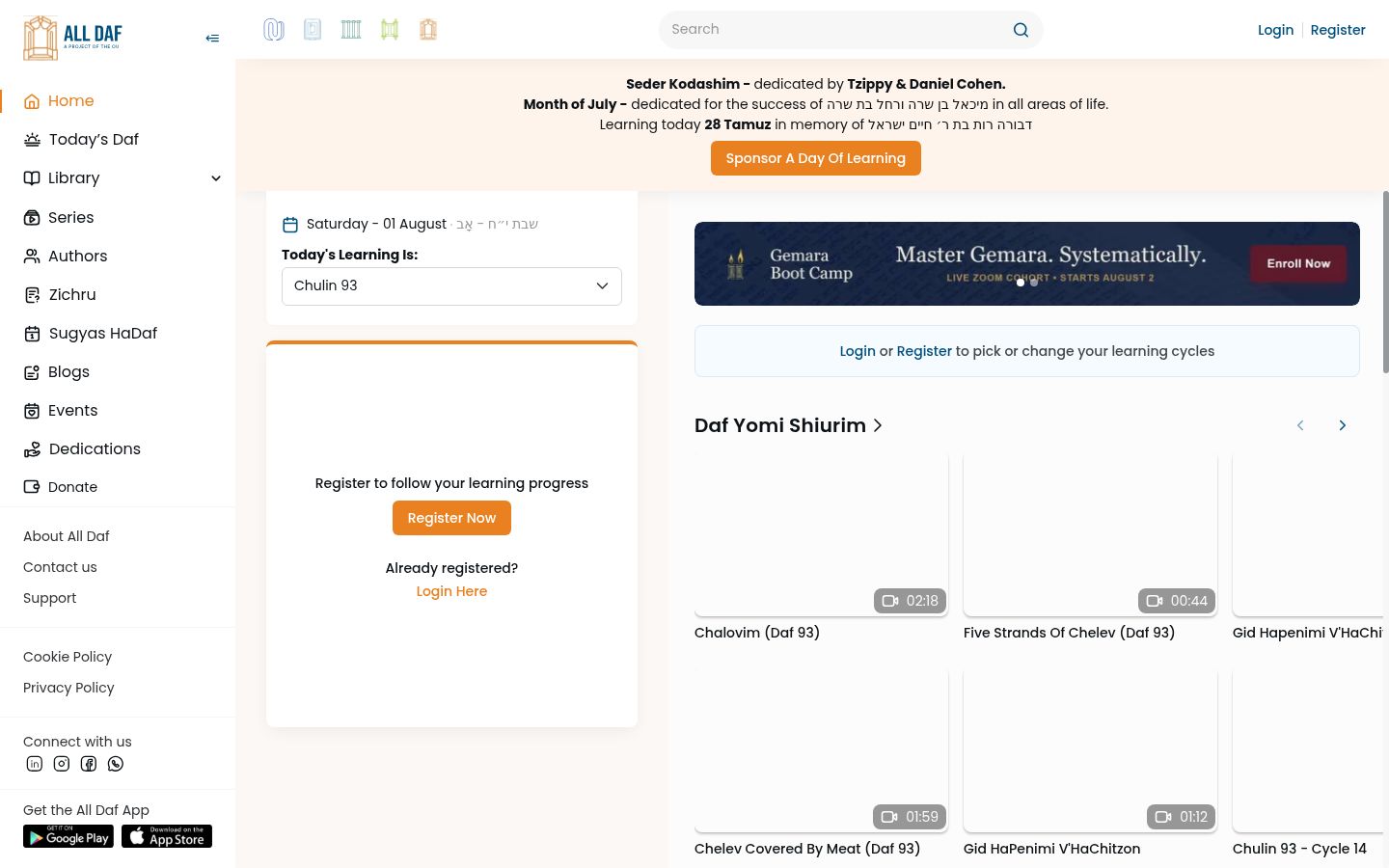This screenshot has height=868, width=1389.
Task: Open the Chalovim (Daf 93) video thumbnail
Action: coord(821,534)
